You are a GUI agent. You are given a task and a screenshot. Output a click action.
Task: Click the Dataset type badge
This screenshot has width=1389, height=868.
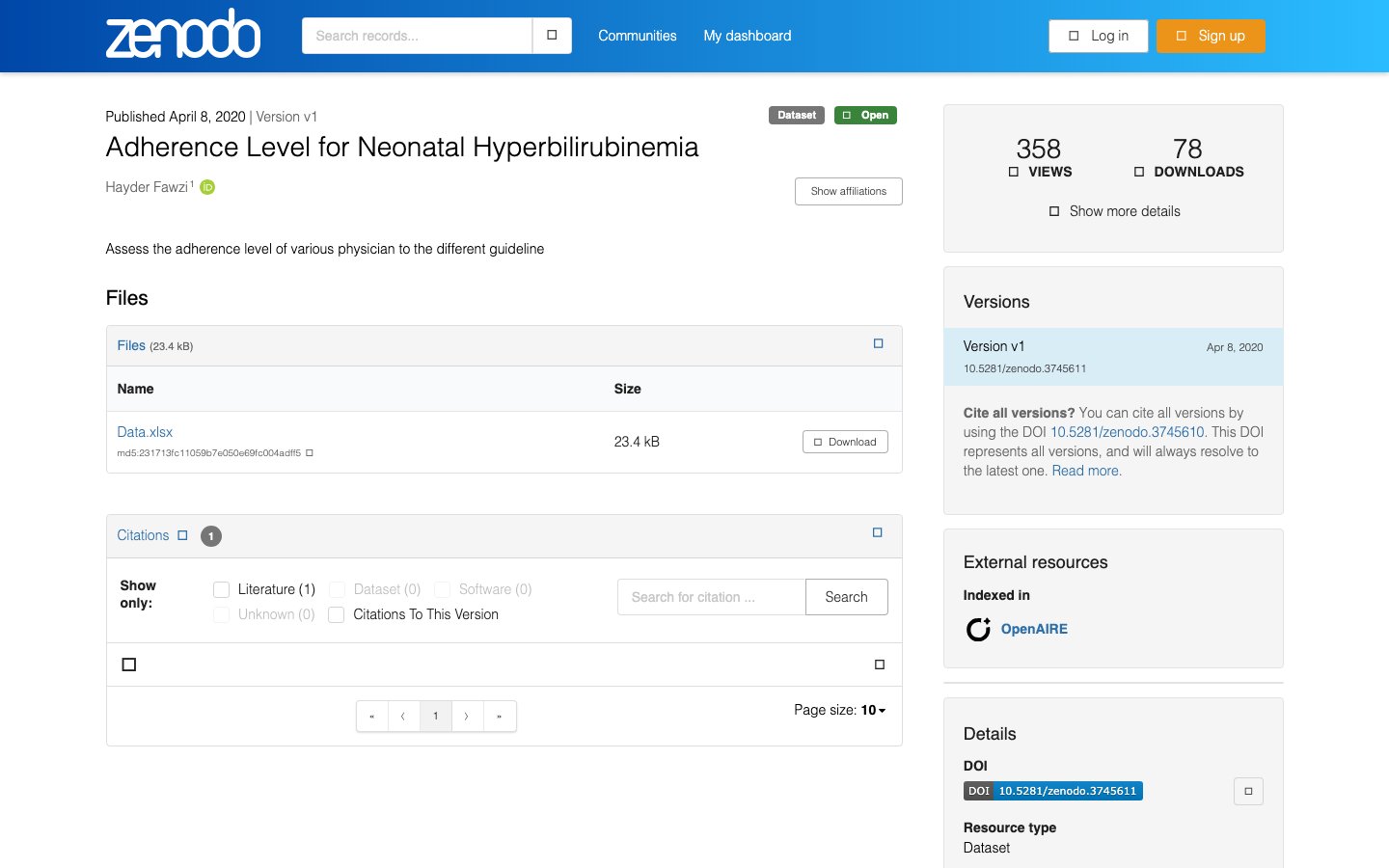[x=797, y=115]
